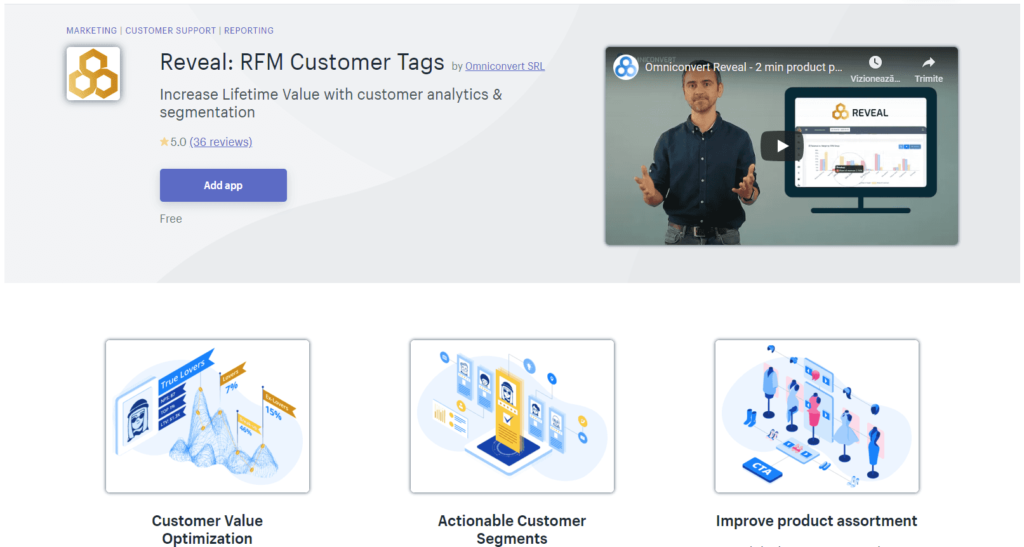Open the Actionable Customer Segments illustration
Viewport: 1024px width, 547px height.
(512, 416)
